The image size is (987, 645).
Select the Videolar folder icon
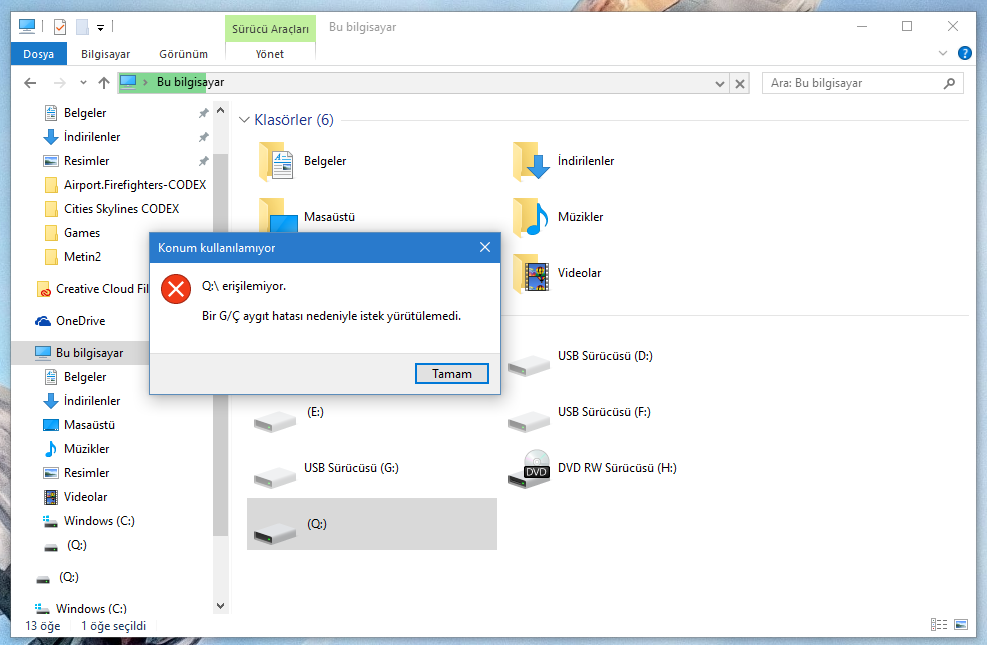530,273
